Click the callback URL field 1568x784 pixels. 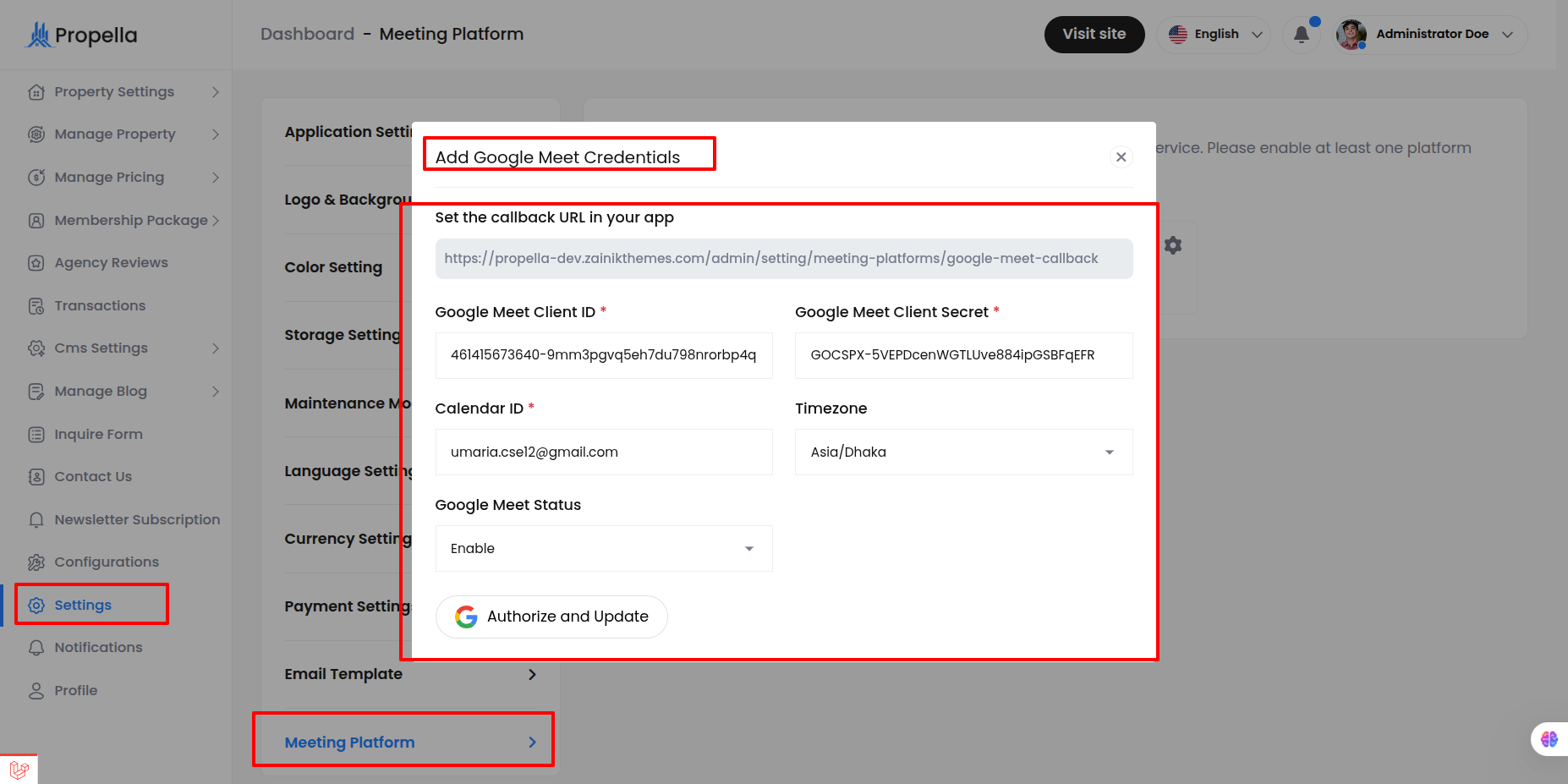click(x=784, y=259)
